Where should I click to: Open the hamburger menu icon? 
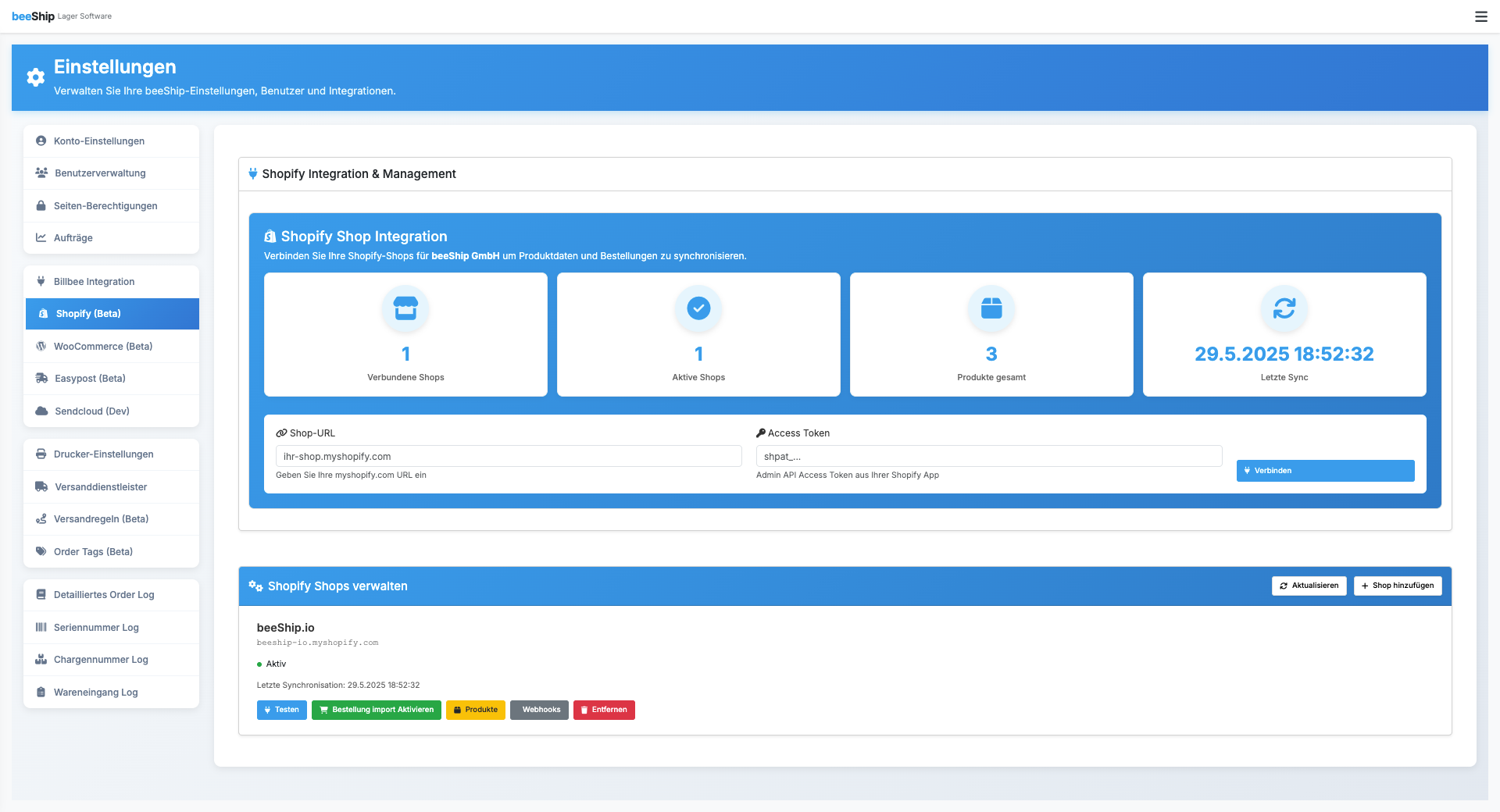pos(1480,16)
